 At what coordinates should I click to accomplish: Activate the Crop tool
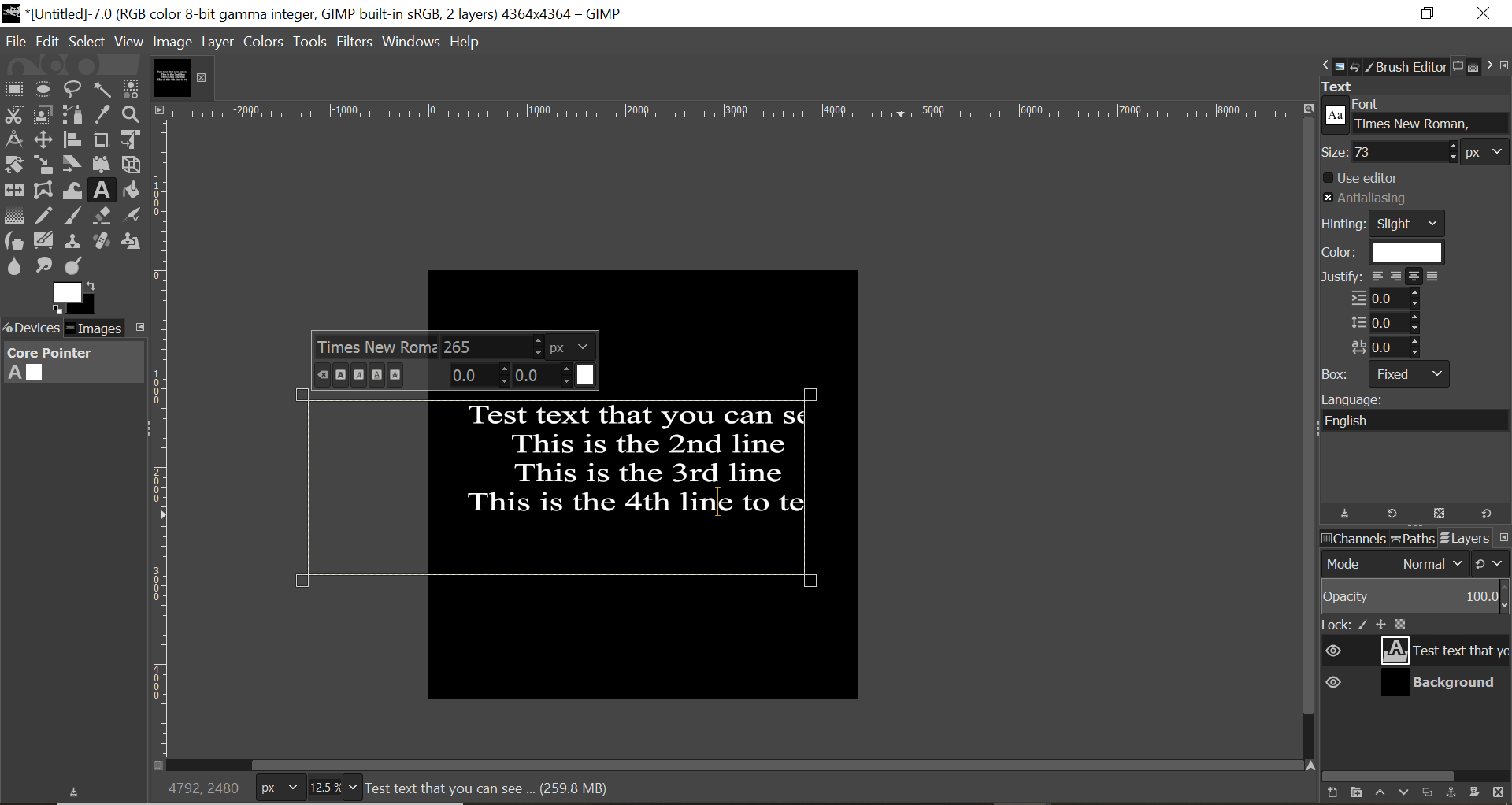(x=102, y=140)
